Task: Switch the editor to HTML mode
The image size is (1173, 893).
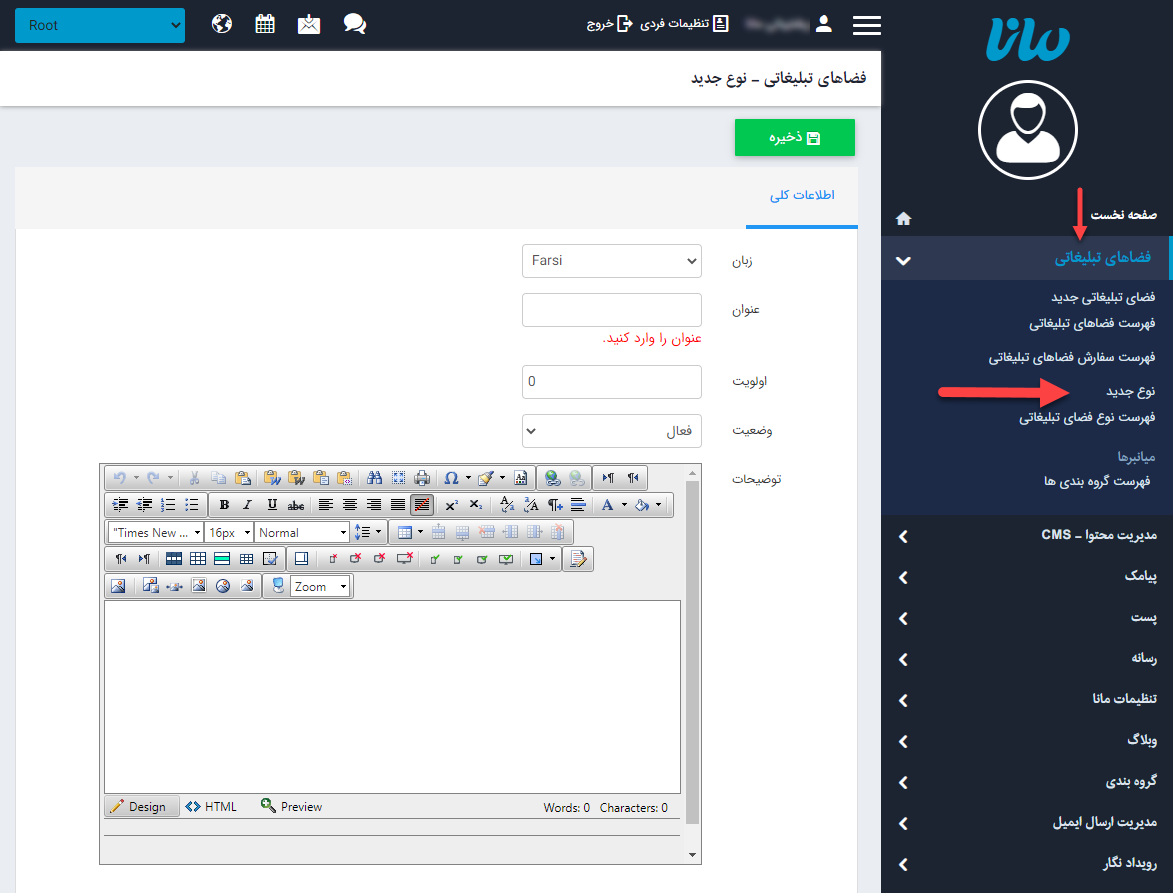Action: [x=211, y=806]
